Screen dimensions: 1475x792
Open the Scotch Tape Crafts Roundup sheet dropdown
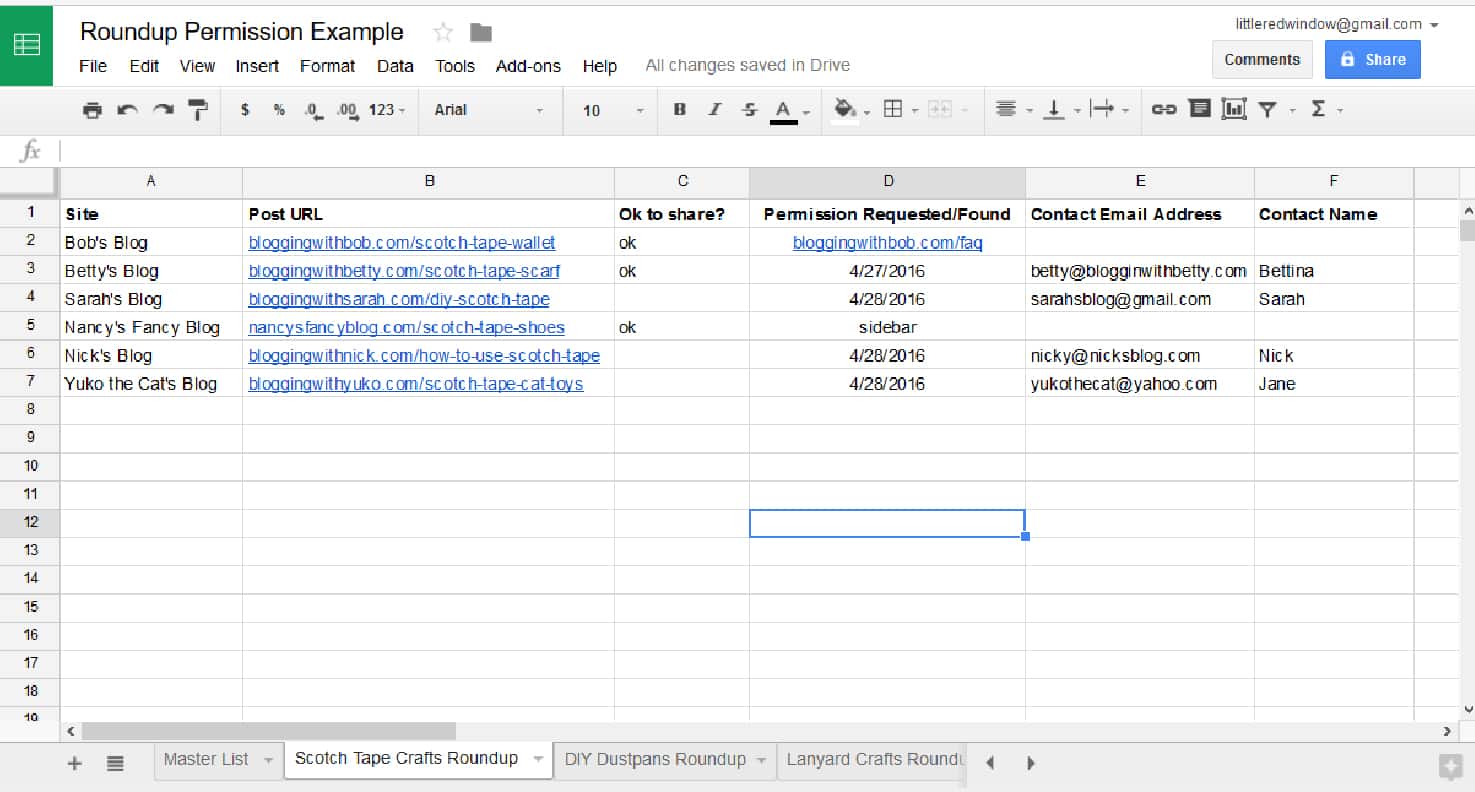click(x=536, y=760)
